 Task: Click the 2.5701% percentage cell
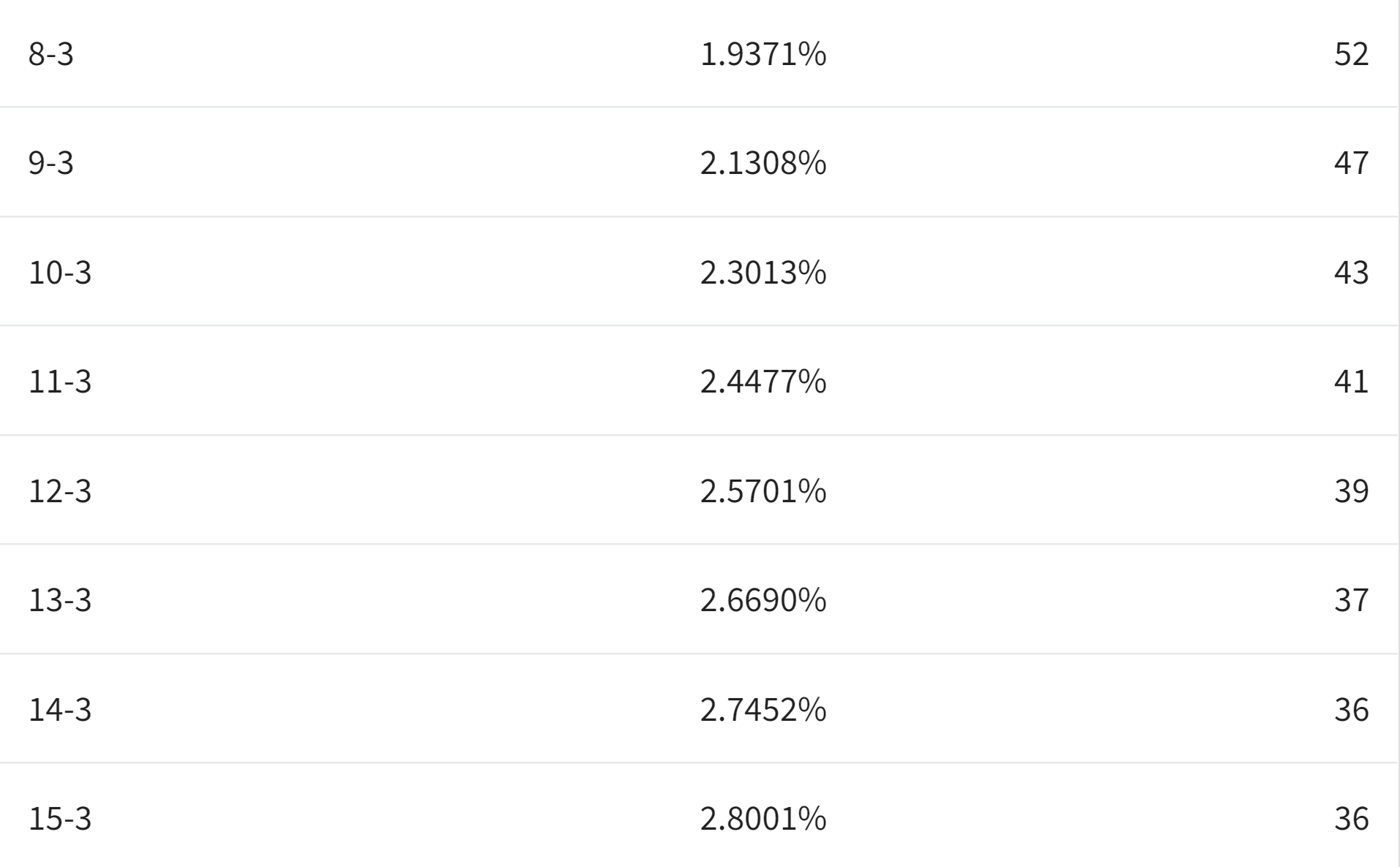point(763,490)
